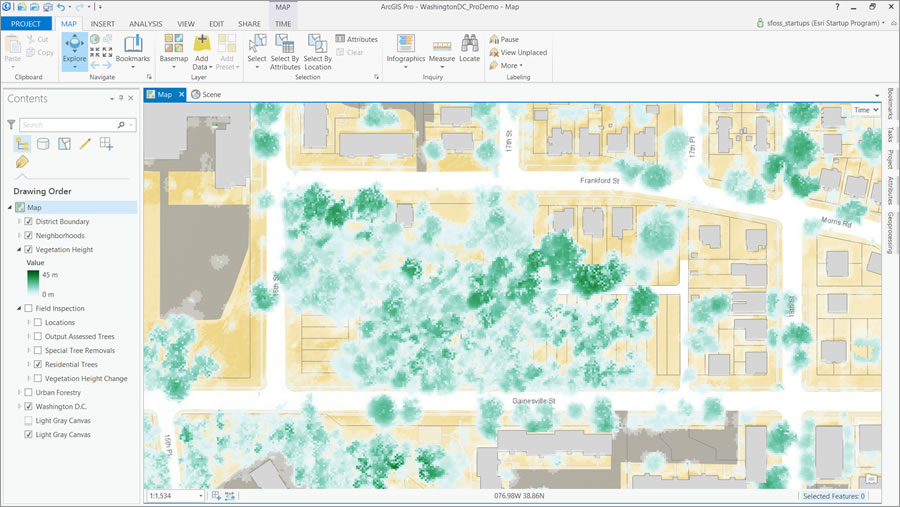Uncheck the Neighborhoods layer

pos(29,235)
